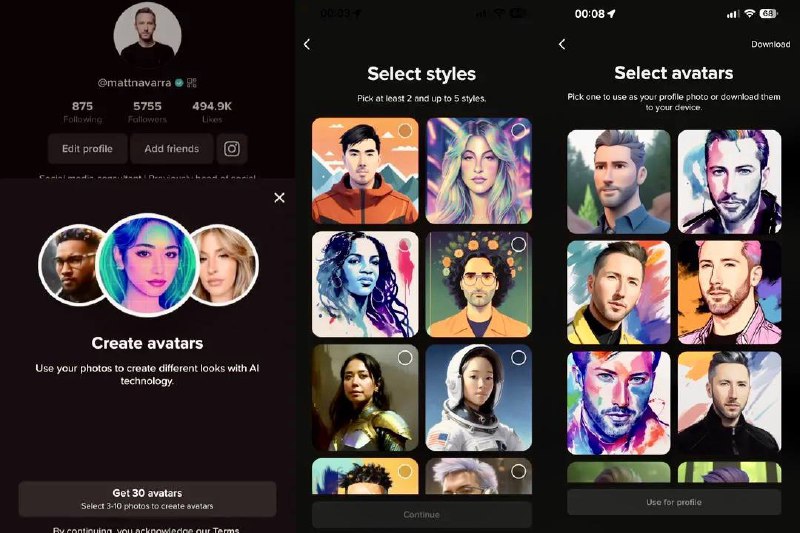Tap Get 30 avatars button
This screenshot has width=800, height=533.
coord(147,499)
